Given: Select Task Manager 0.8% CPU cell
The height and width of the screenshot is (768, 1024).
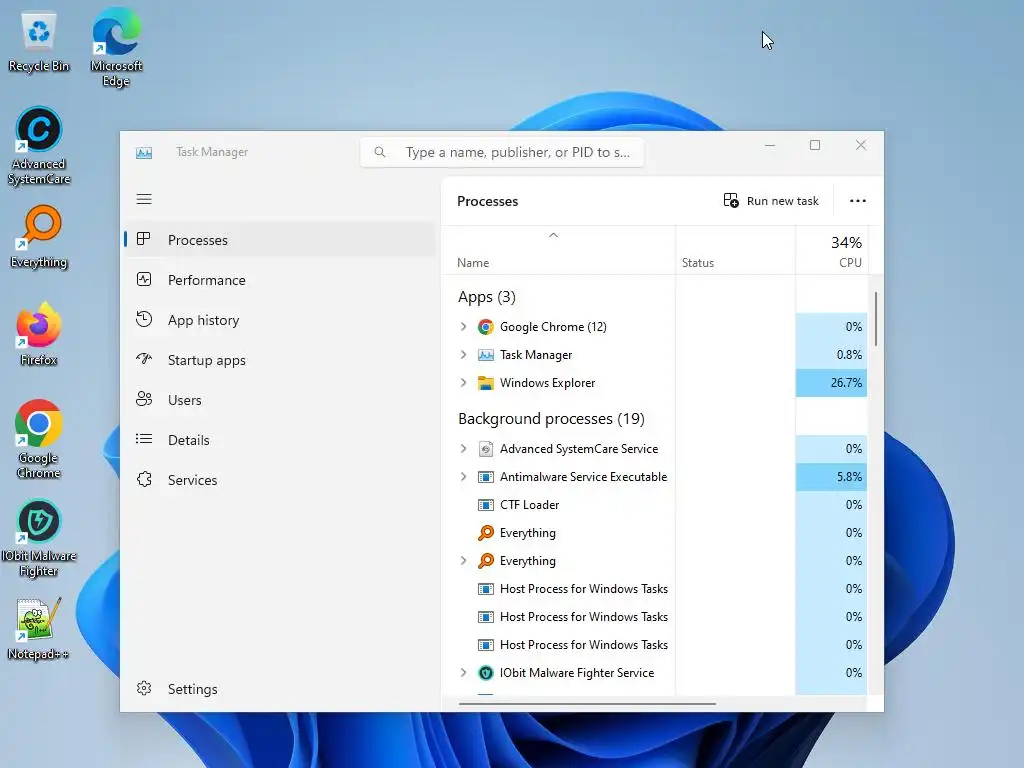Looking at the screenshot, I should click(831, 355).
